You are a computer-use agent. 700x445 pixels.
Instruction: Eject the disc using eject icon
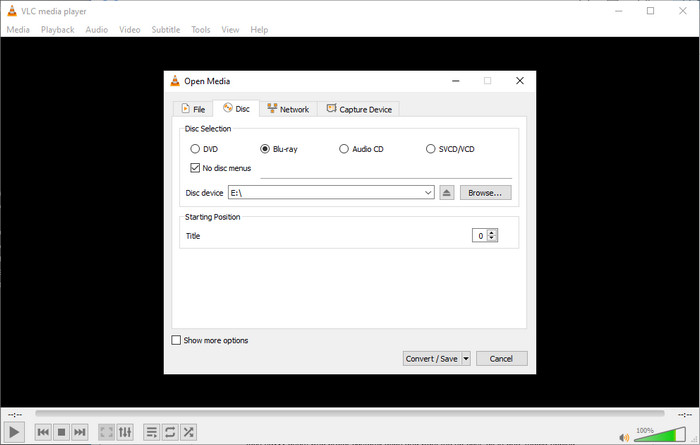[446, 193]
